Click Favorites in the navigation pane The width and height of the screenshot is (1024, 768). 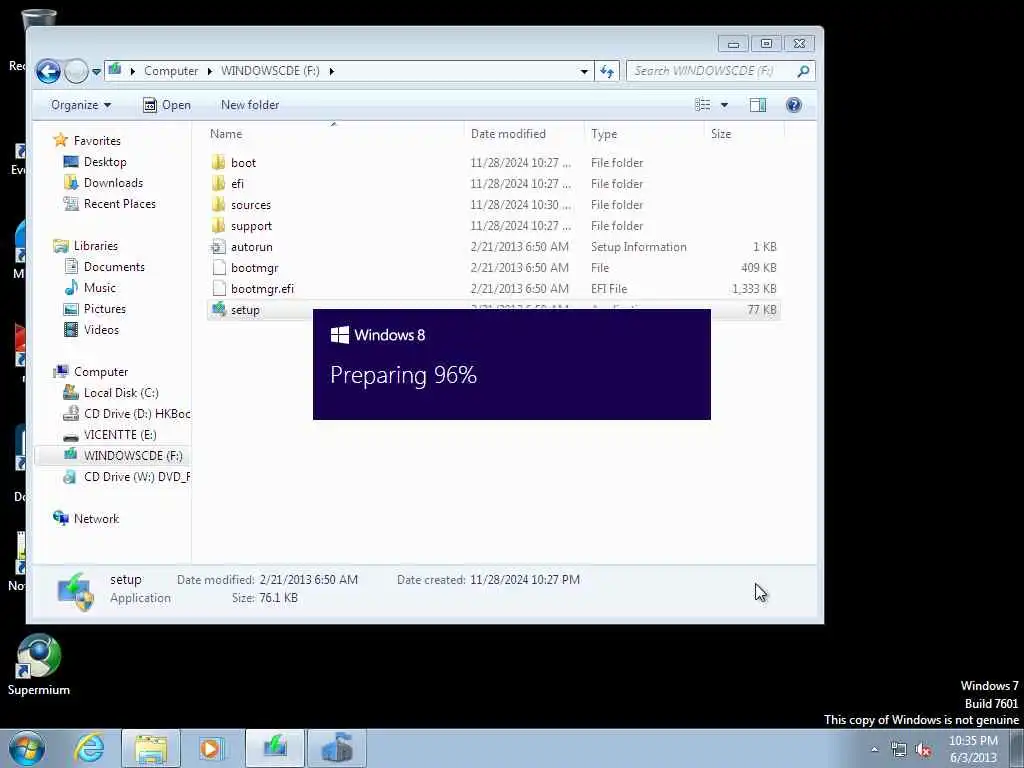[x=97, y=140]
